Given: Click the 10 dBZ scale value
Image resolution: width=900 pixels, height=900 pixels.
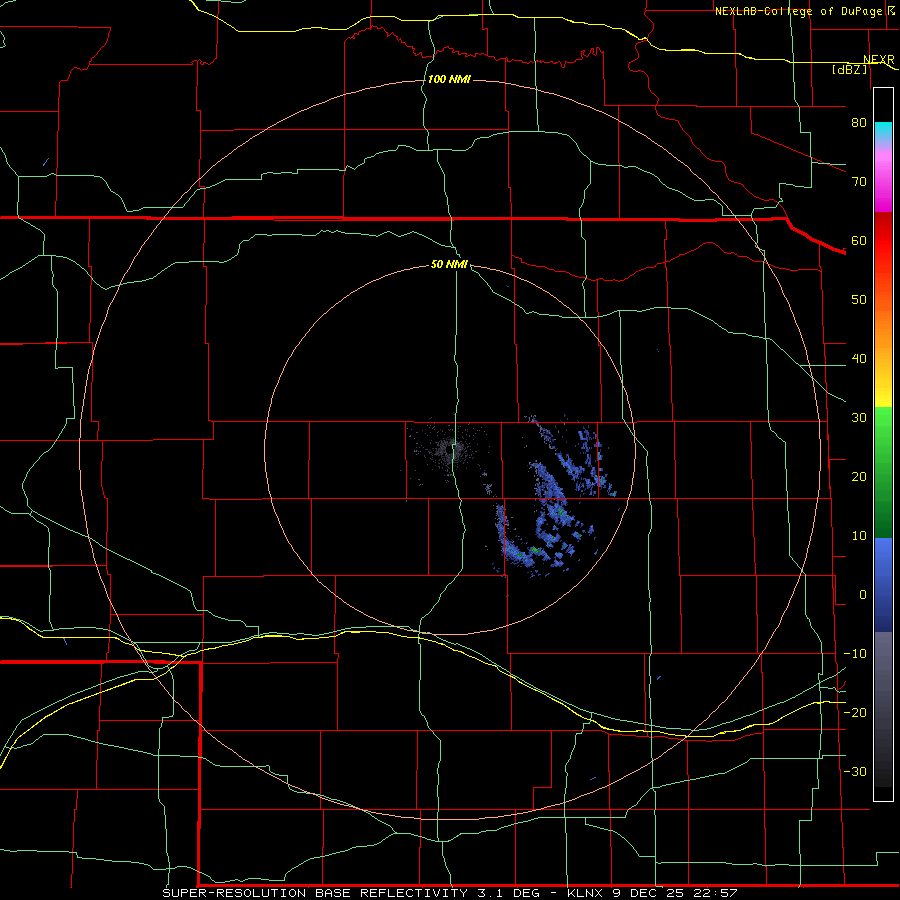Looking at the screenshot, I should pyautogui.click(x=859, y=536).
